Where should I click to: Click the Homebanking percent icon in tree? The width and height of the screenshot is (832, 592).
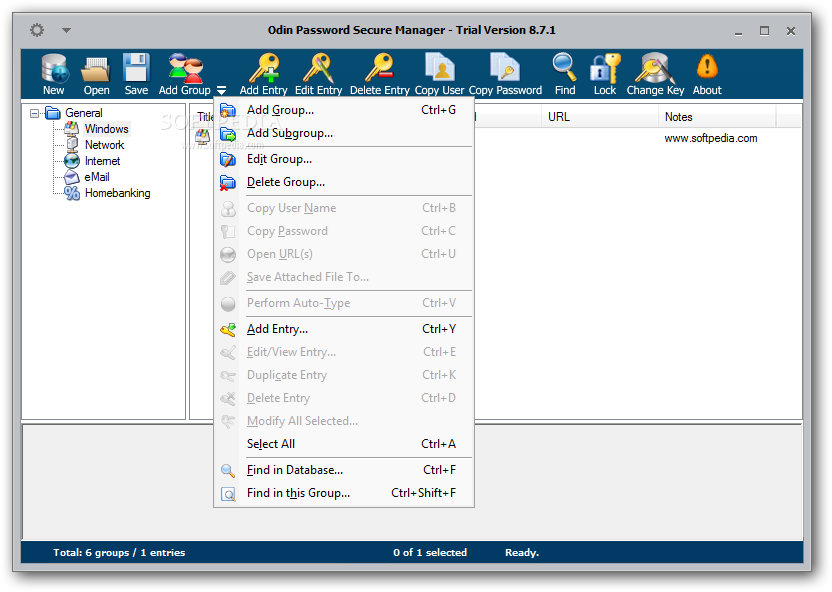click(x=72, y=193)
